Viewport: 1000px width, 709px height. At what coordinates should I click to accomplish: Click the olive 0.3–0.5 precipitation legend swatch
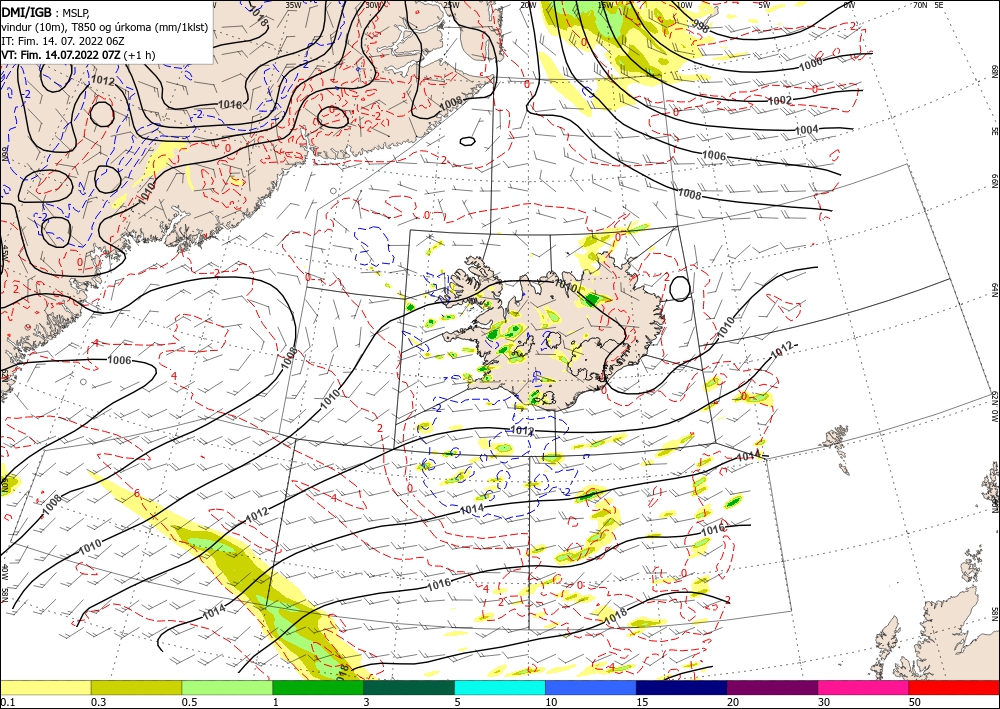coord(136,687)
